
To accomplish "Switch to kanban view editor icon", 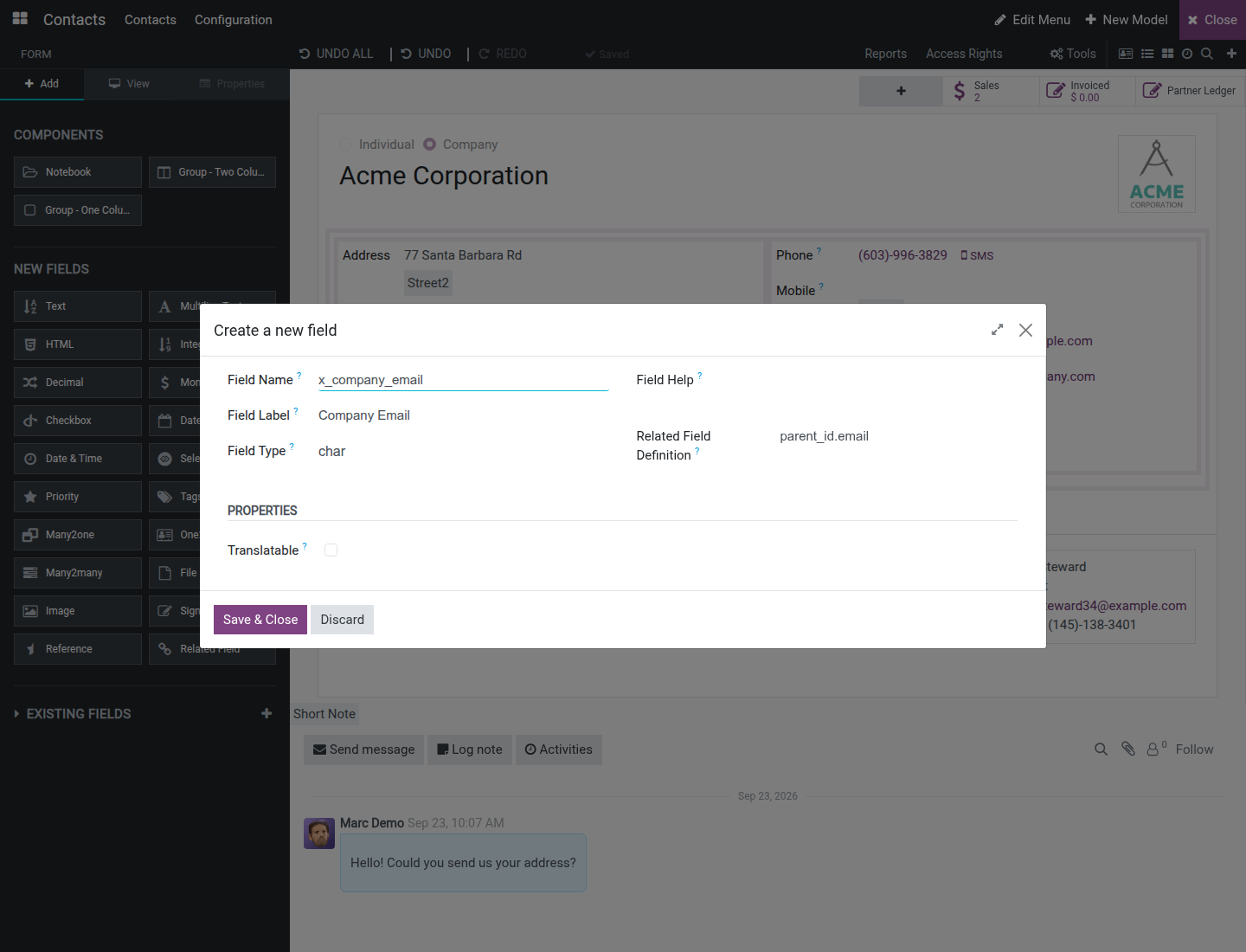I will [1167, 54].
